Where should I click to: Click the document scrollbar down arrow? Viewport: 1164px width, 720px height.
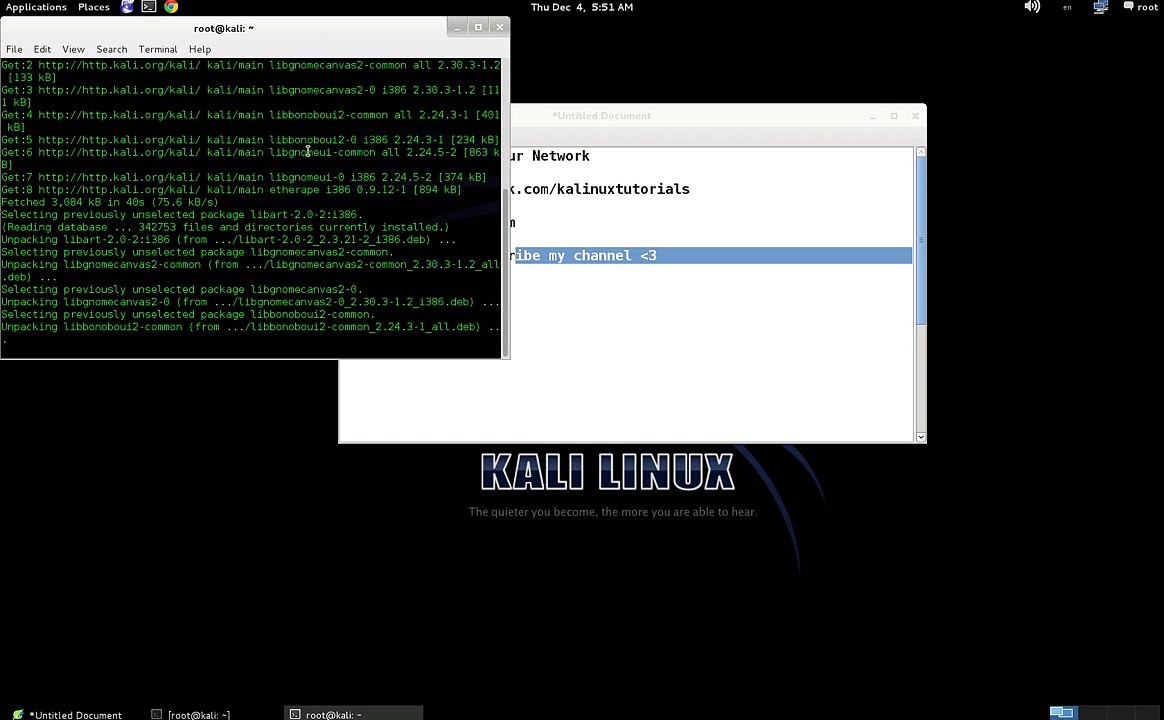coord(921,437)
